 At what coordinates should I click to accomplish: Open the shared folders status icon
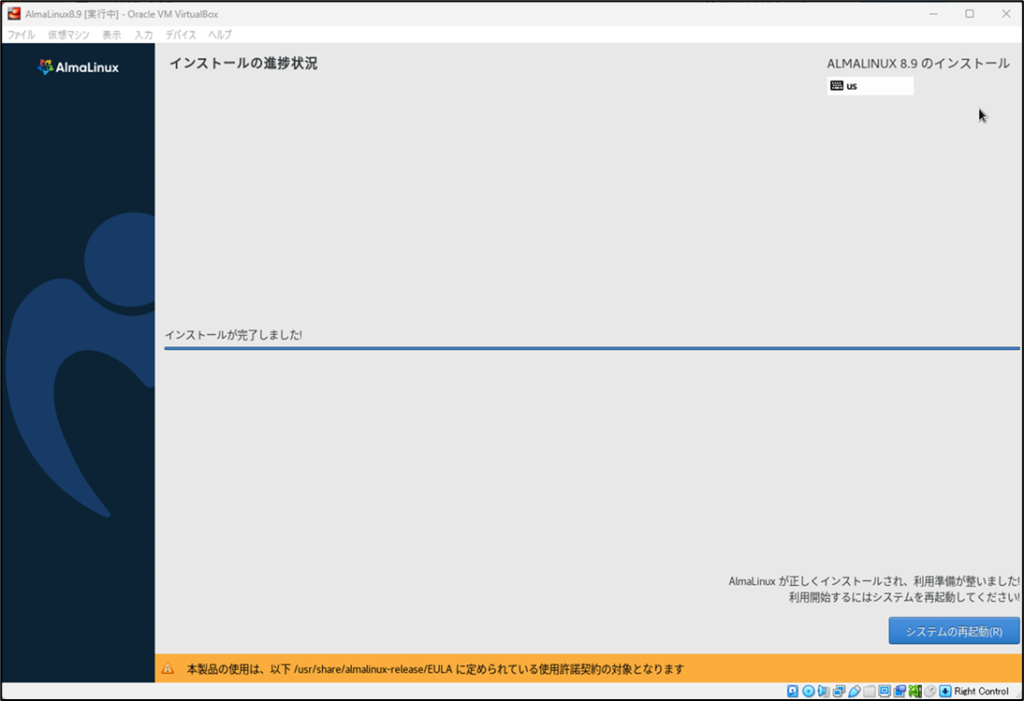(x=869, y=691)
